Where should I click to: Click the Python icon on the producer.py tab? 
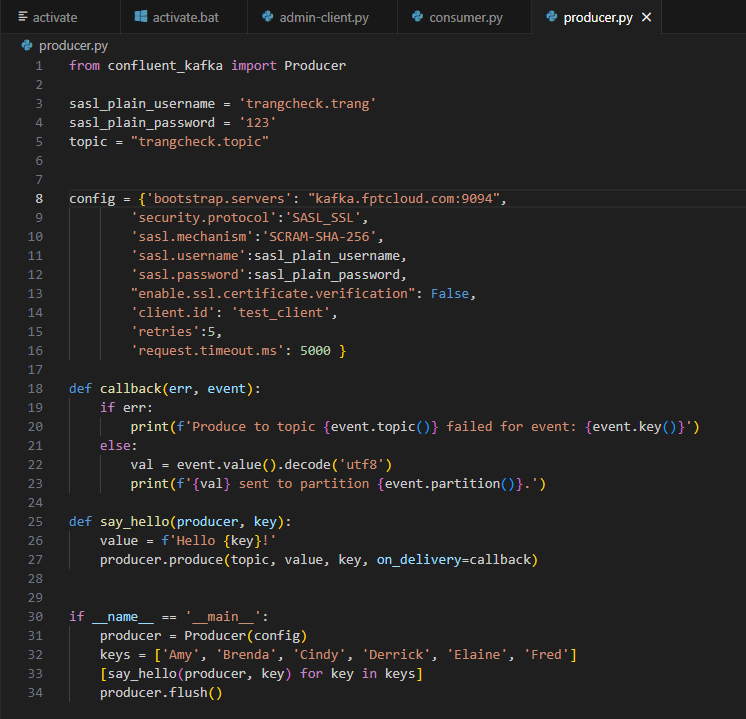pyautogui.click(x=552, y=18)
